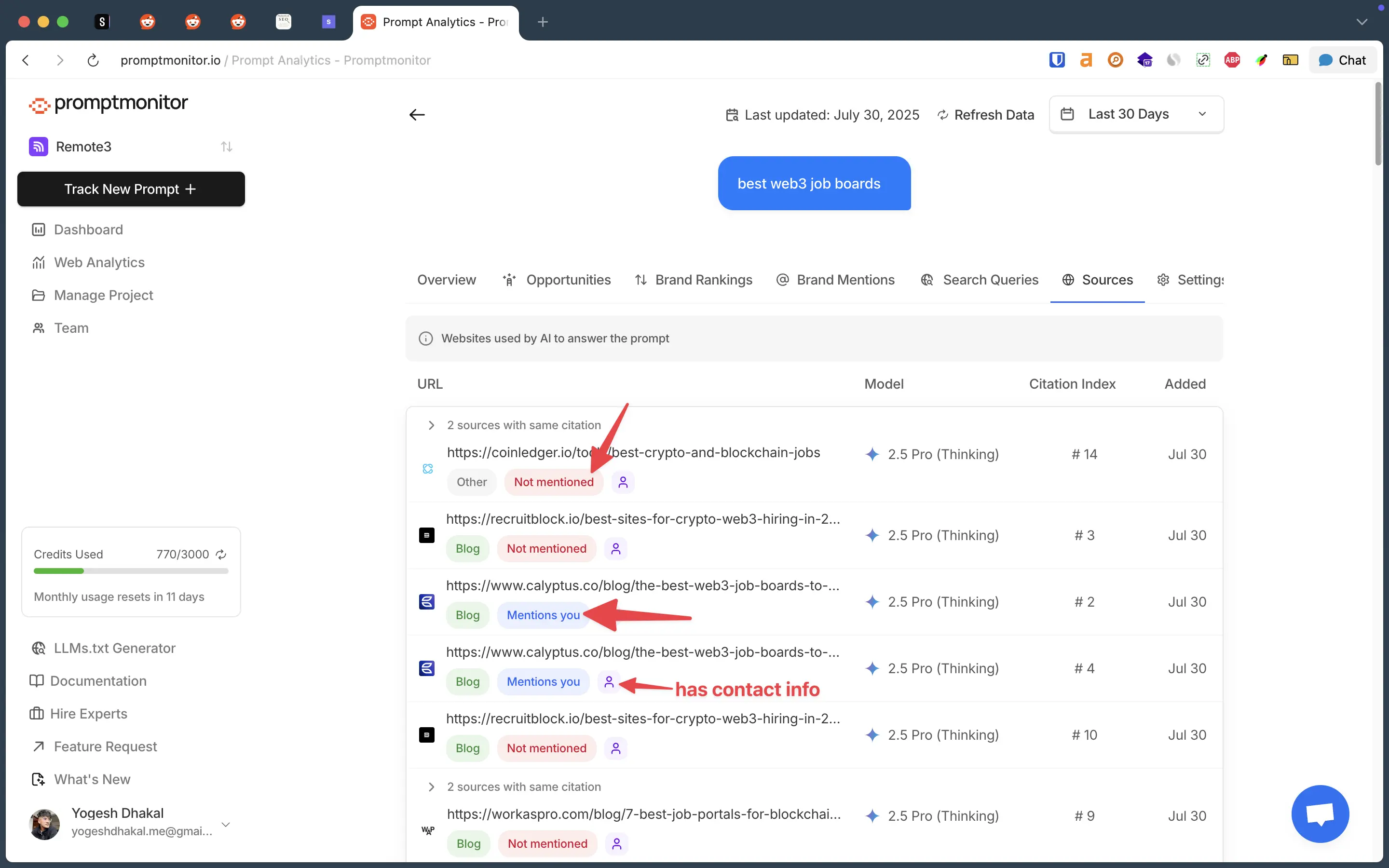
Task: Click Mentions you badge in #2 row
Action: click(x=543, y=615)
